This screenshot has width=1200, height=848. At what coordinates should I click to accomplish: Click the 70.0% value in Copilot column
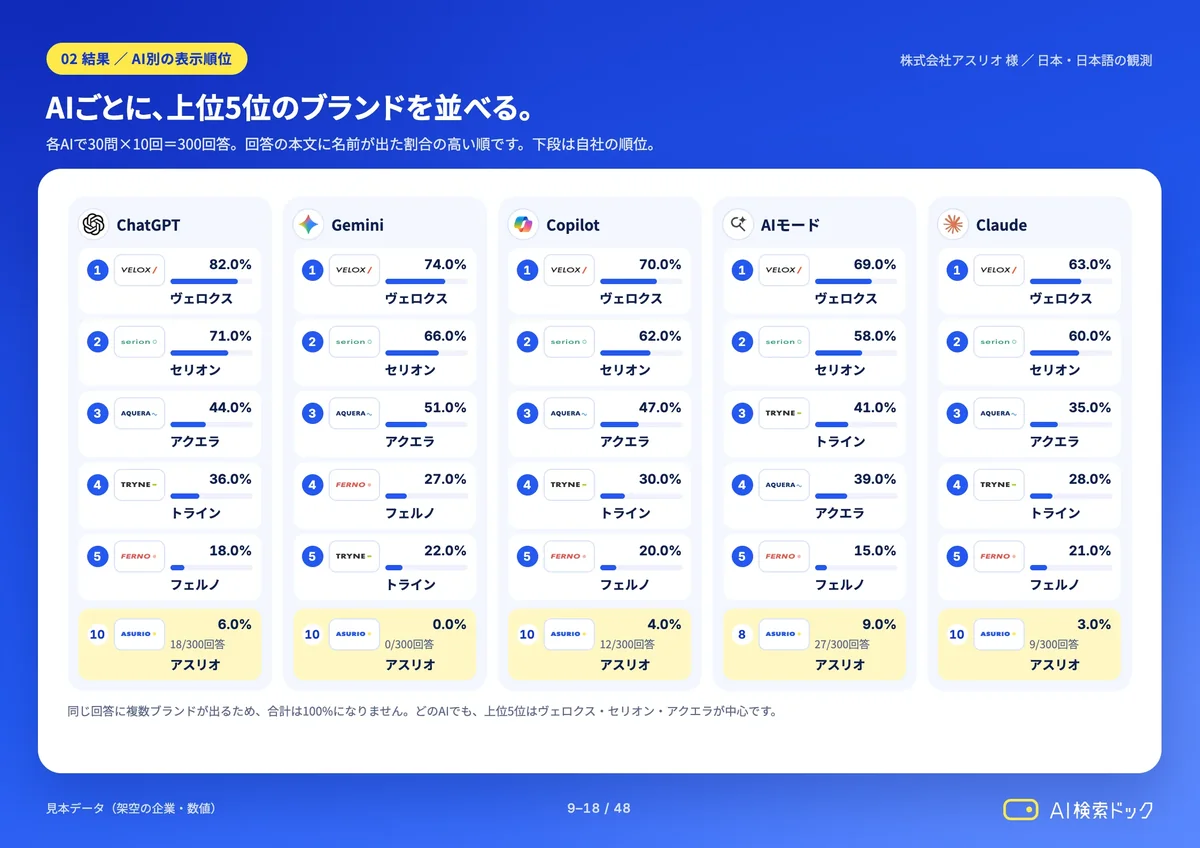pos(660,264)
